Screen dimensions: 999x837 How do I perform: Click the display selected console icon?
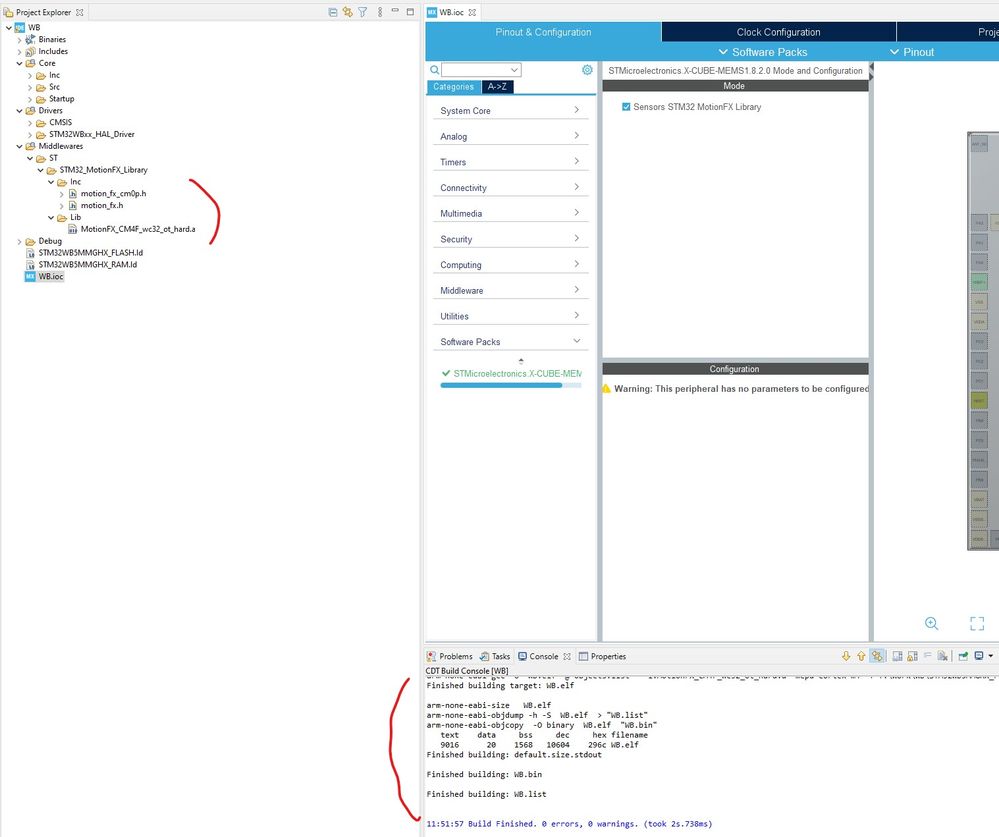(979, 656)
